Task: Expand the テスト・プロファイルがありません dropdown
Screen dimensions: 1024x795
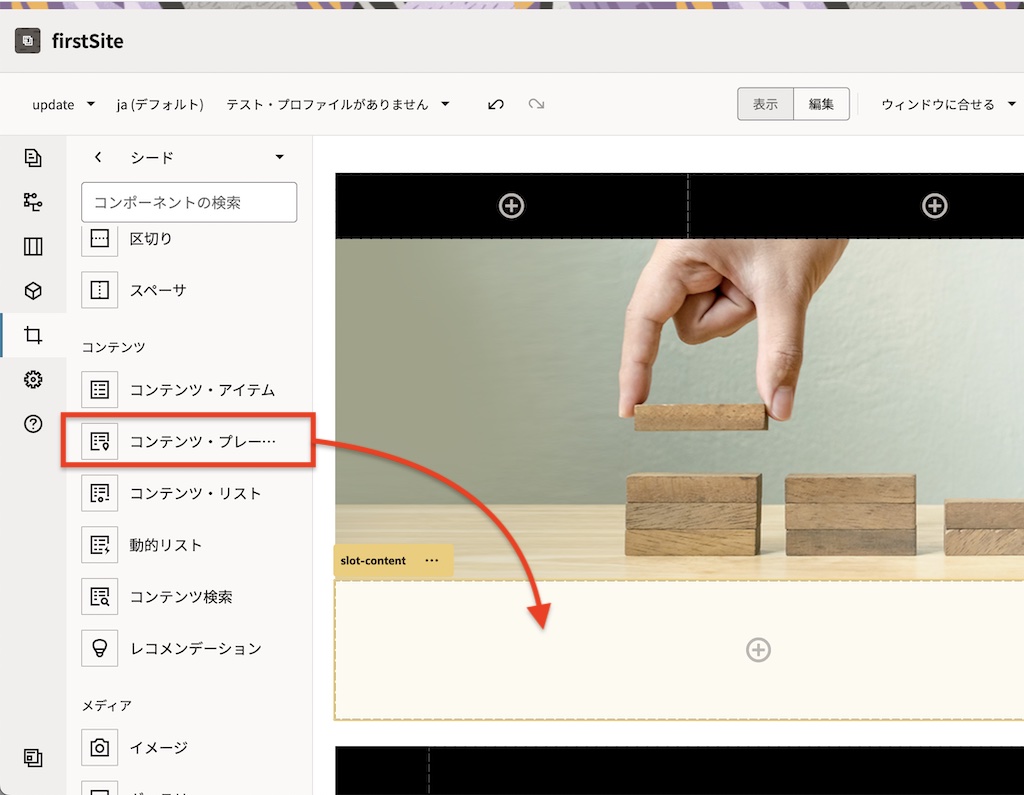Action: point(337,104)
